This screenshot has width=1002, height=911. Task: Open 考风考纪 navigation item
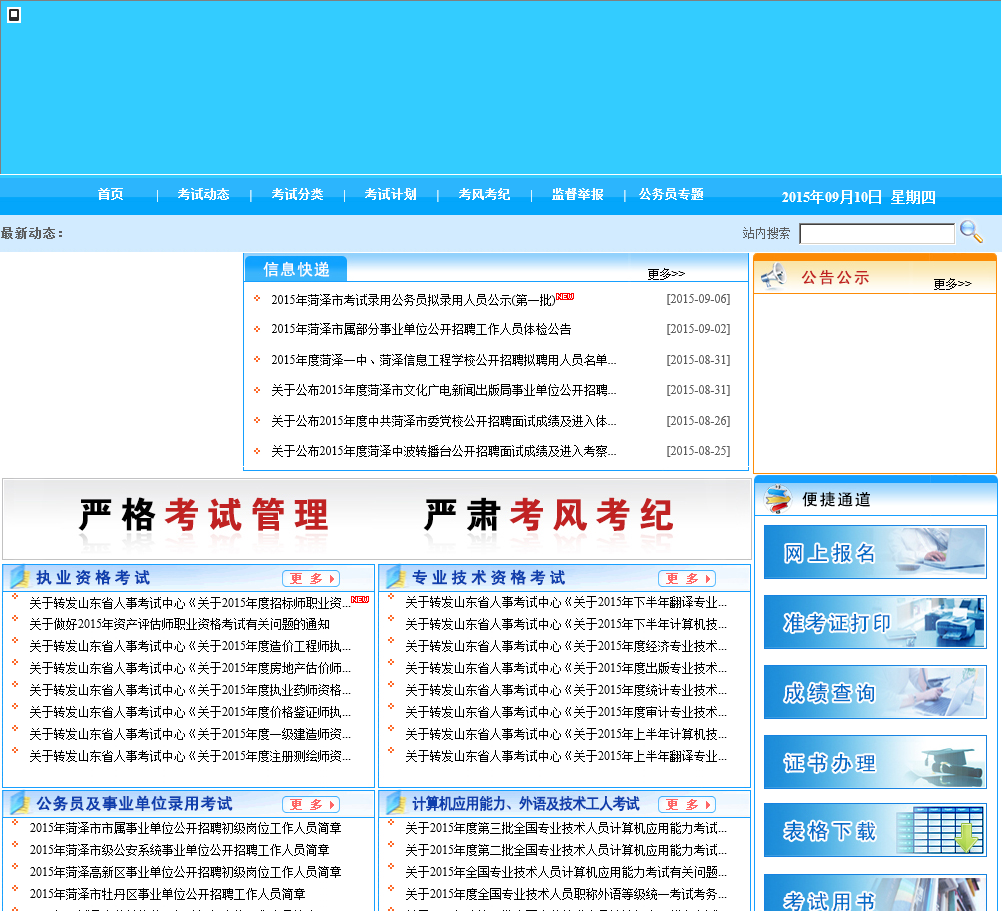point(484,194)
